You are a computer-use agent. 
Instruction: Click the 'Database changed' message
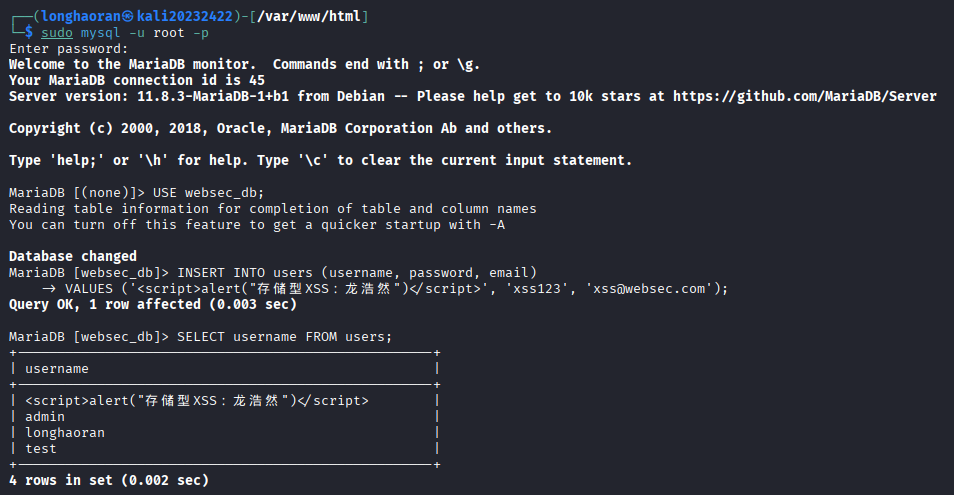[x=73, y=256]
